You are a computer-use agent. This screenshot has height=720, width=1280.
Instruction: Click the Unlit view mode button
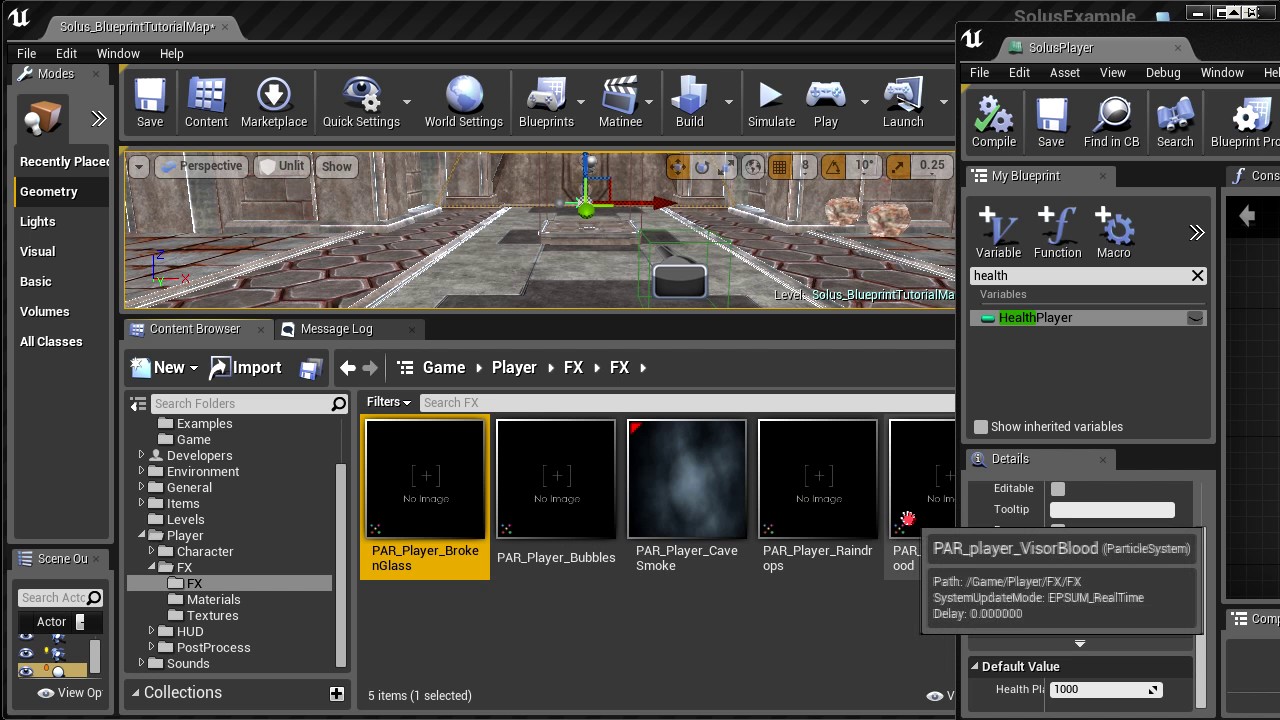tap(282, 166)
